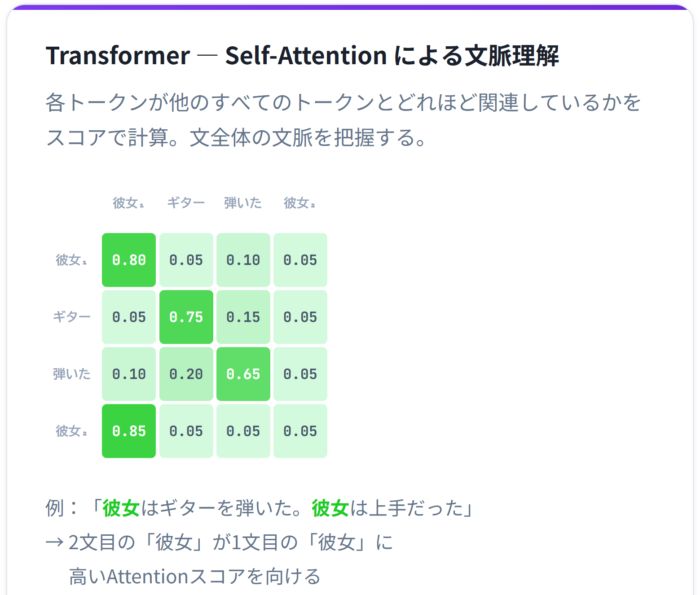Screen dimensions: 700x595
Task: Click the second green 彼女 in example sentence
Action: click(330, 508)
